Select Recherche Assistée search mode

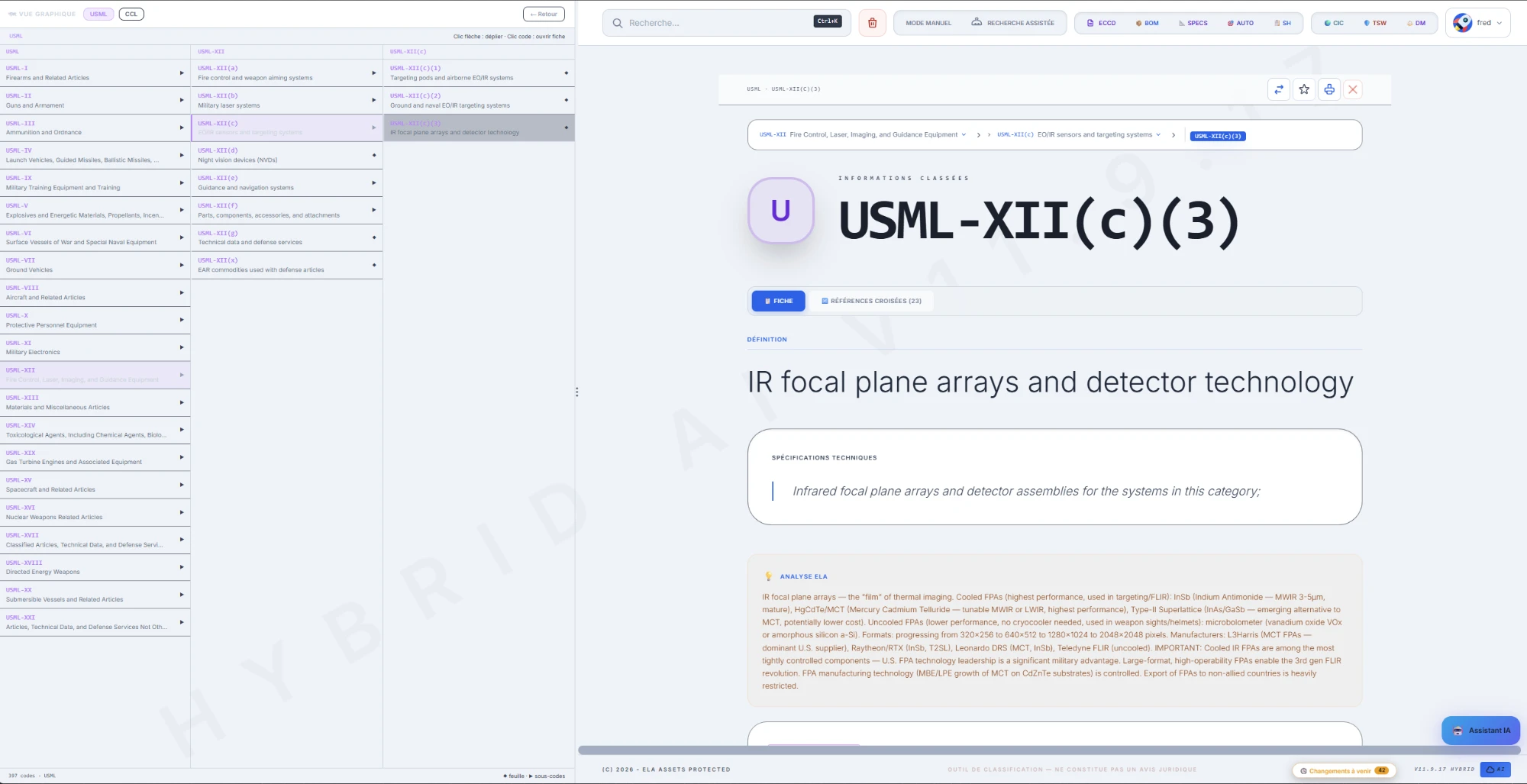pos(1012,23)
